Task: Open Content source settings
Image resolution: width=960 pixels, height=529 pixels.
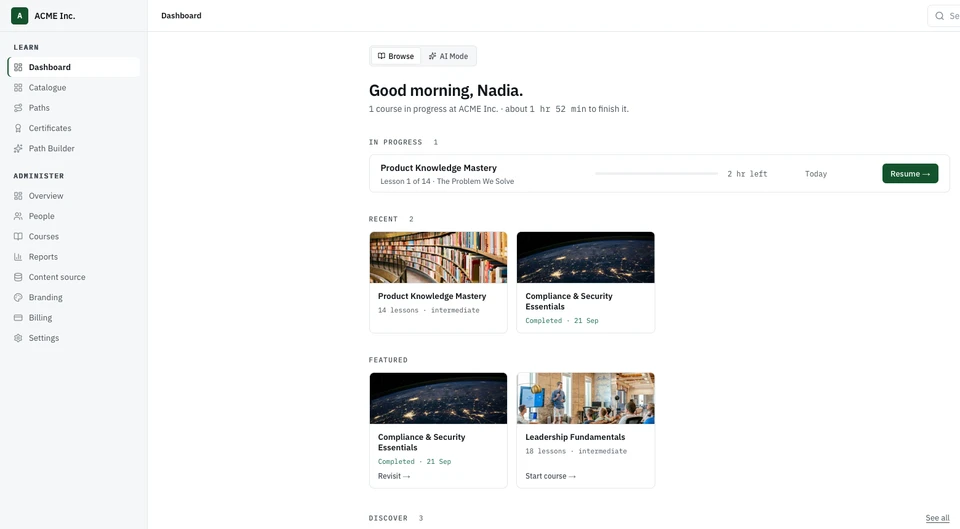Action: (x=73, y=277)
